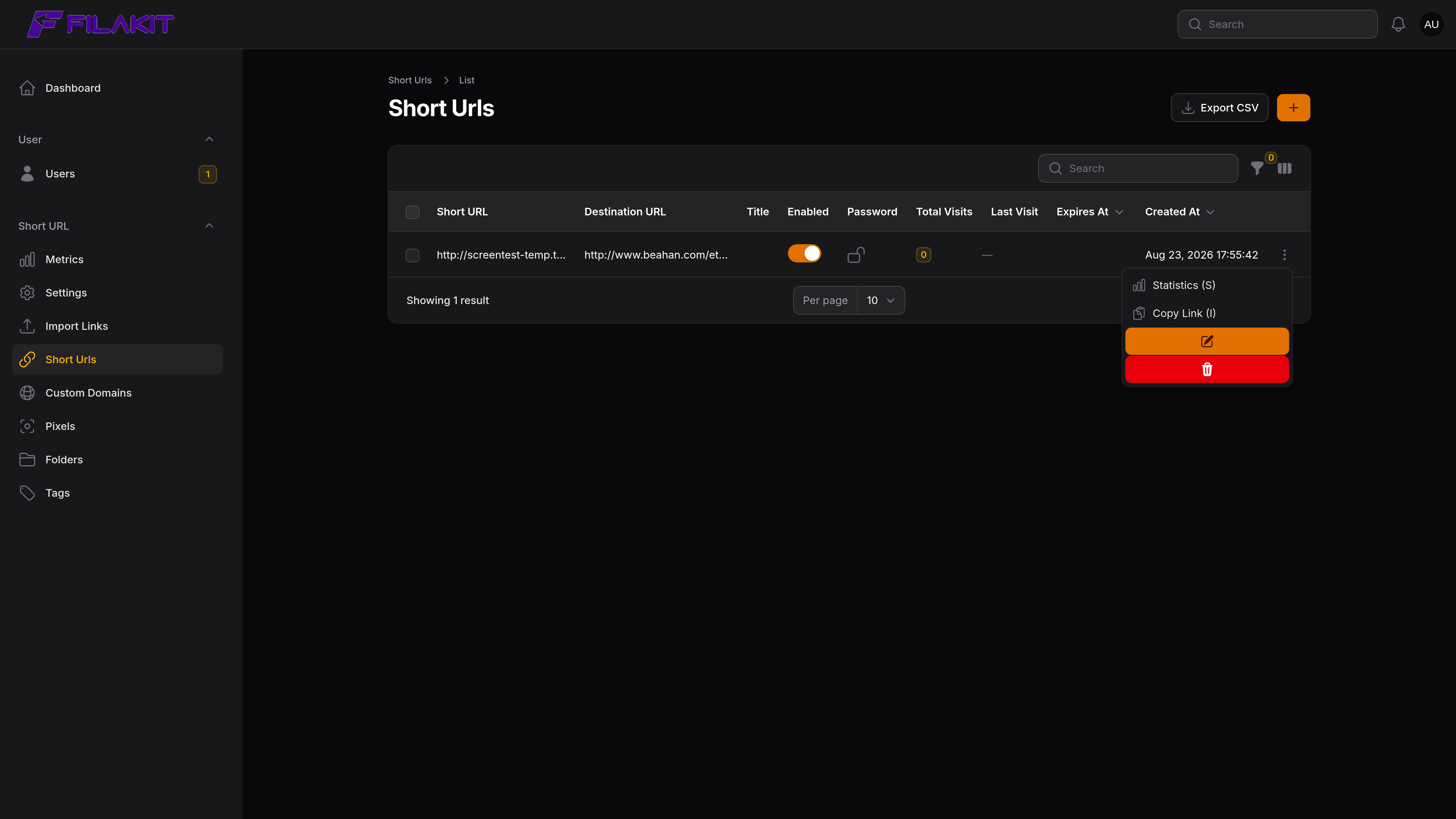Image resolution: width=1456 pixels, height=819 pixels.
Task: Select the screentest-temp row checkbox
Action: click(x=413, y=256)
